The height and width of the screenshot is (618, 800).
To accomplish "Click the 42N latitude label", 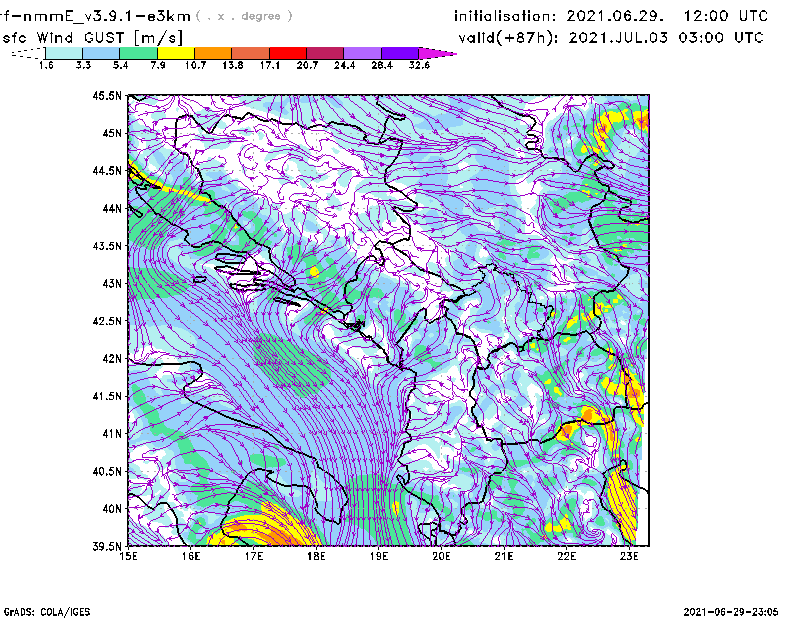I will (112, 358).
